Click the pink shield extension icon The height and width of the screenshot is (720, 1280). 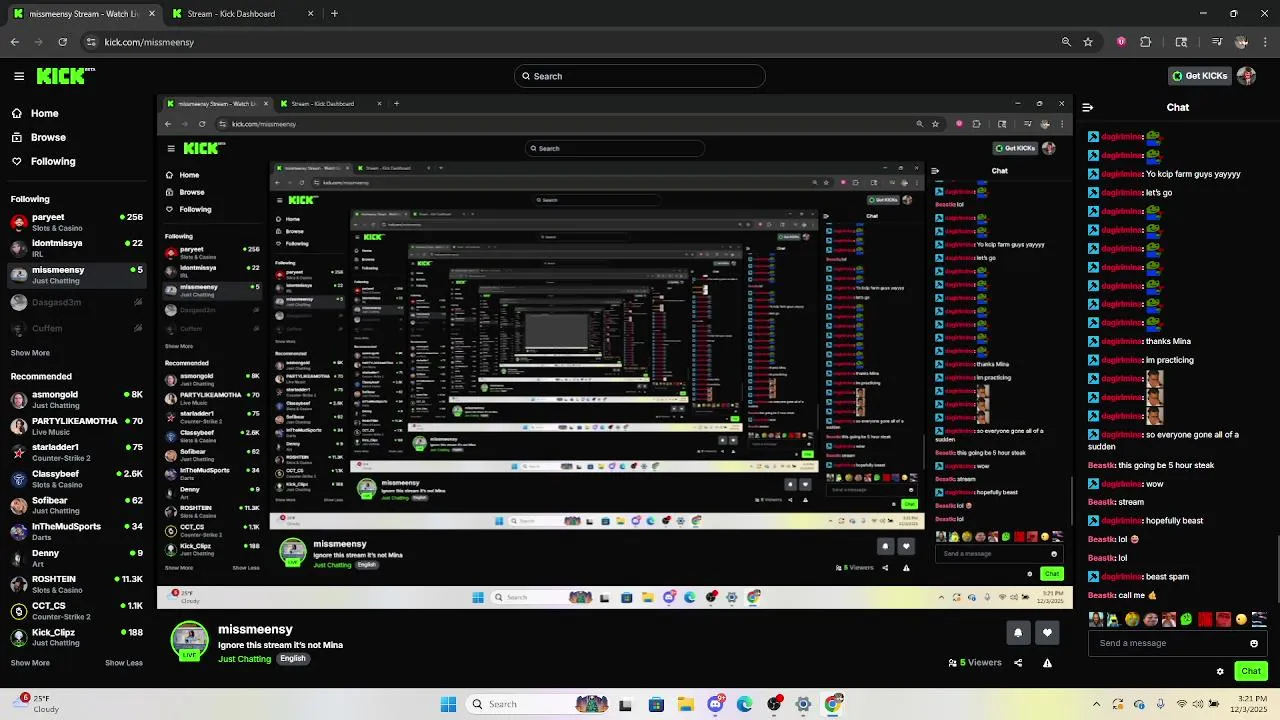[1121, 42]
